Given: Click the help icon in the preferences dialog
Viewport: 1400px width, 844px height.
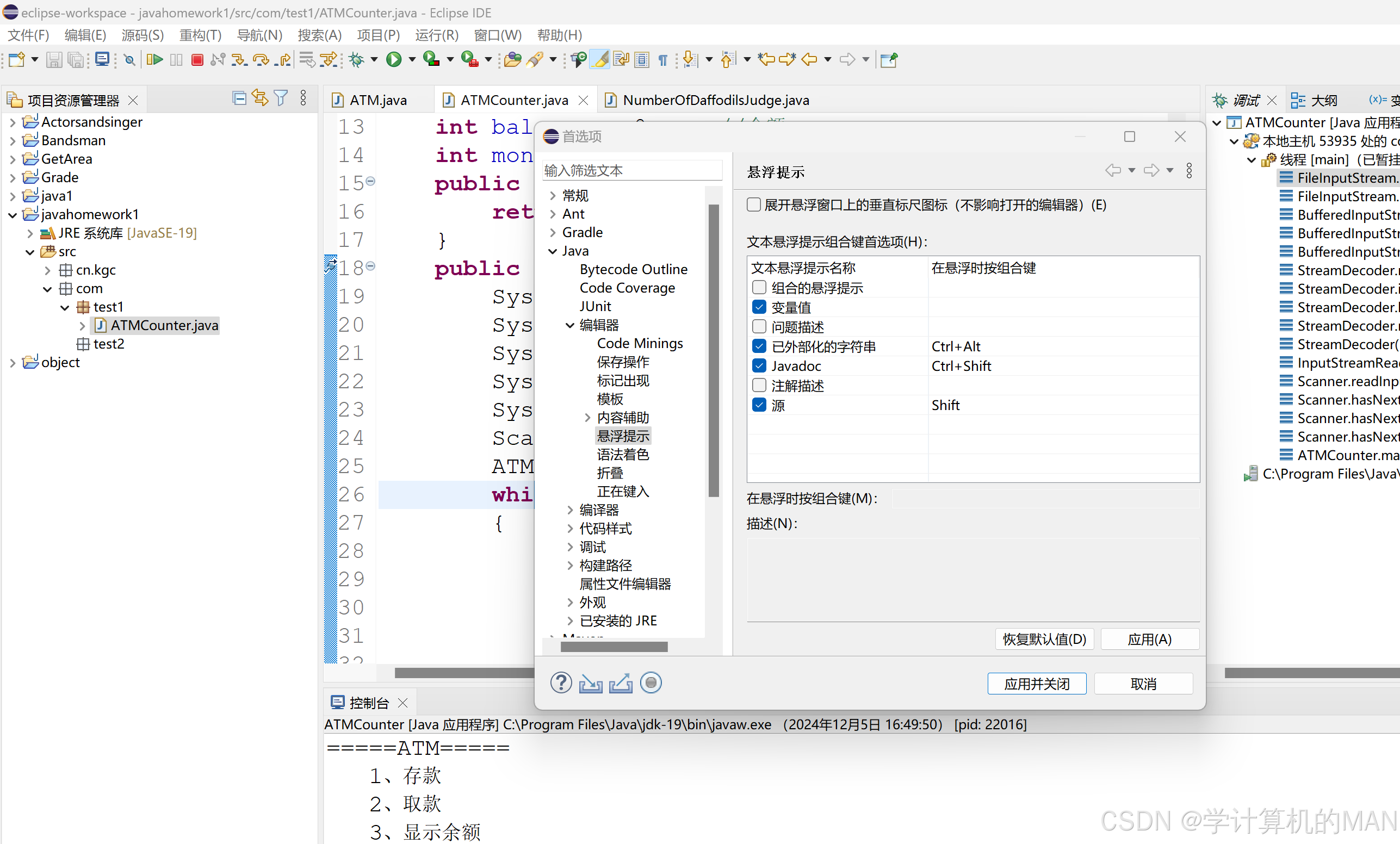Looking at the screenshot, I should coord(560,682).
